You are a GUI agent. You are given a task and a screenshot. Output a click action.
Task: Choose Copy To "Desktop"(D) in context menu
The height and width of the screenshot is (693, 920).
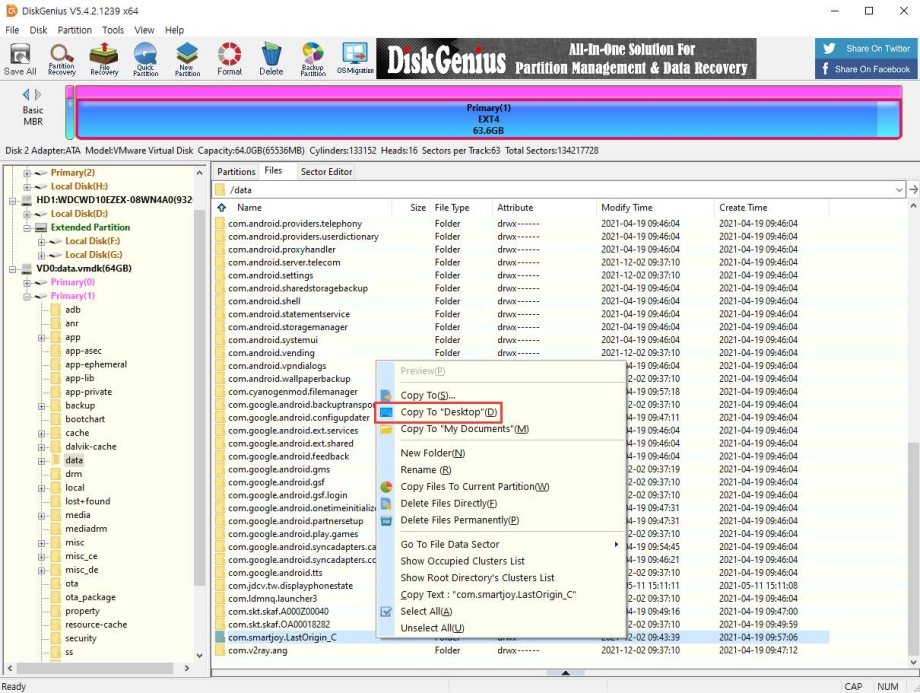pyautogui.click(x=448, y=412)
